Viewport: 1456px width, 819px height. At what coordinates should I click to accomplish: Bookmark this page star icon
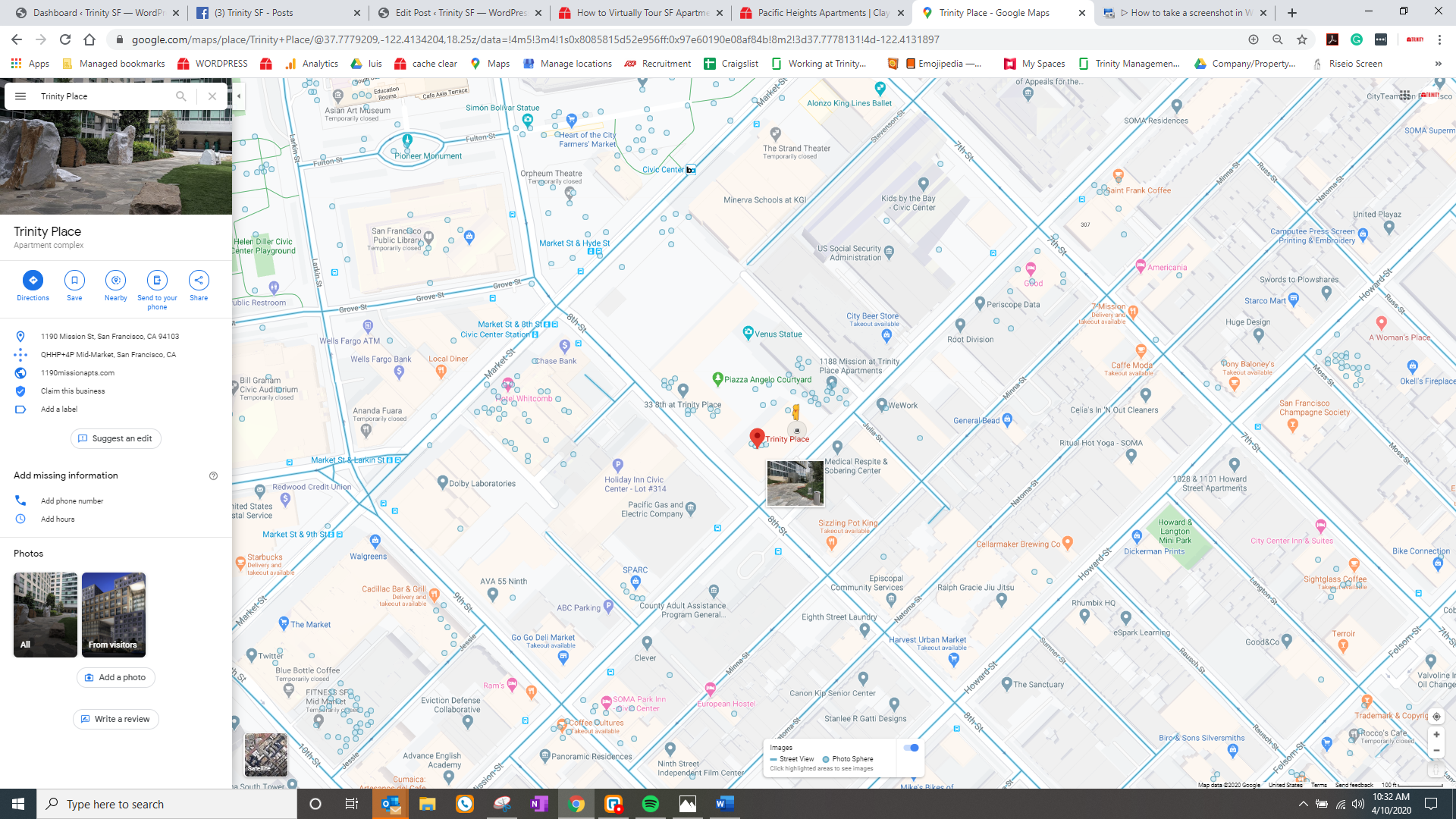(x=1302, y=39)
